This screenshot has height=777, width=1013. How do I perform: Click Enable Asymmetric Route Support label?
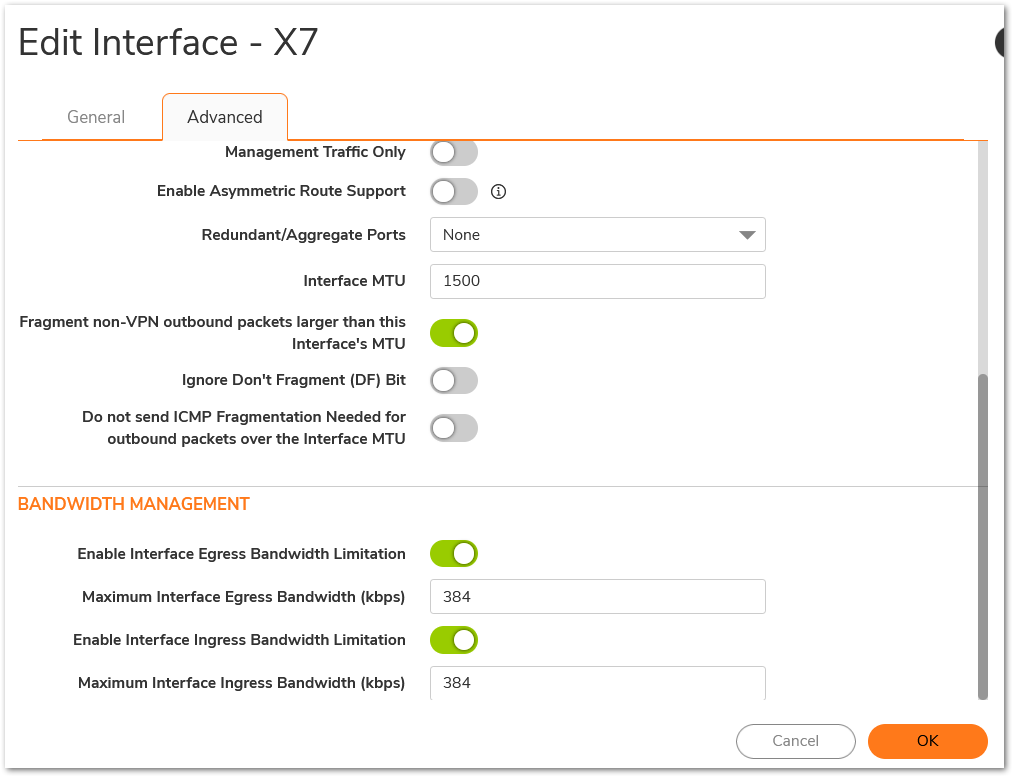pyautogui.click(x=281, y=191)
